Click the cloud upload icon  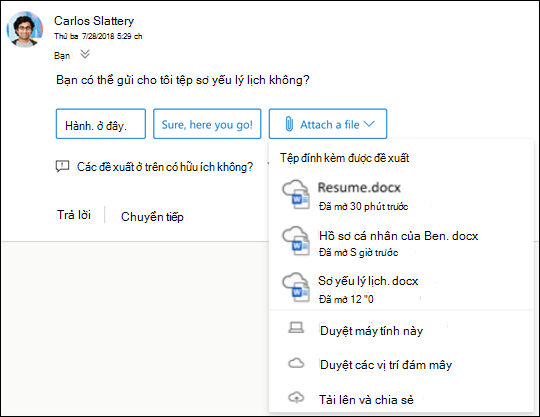tap(296, 397)
